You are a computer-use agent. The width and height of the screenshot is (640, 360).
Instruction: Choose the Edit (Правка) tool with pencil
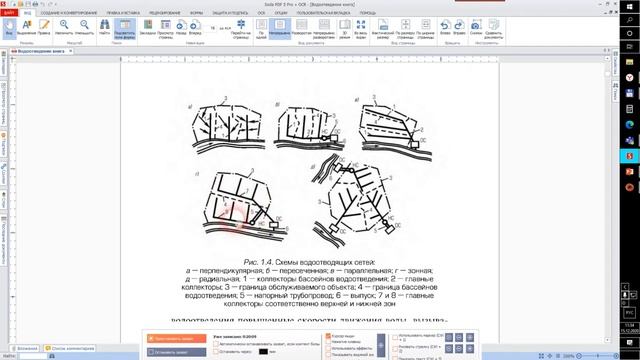pos(44,29)
